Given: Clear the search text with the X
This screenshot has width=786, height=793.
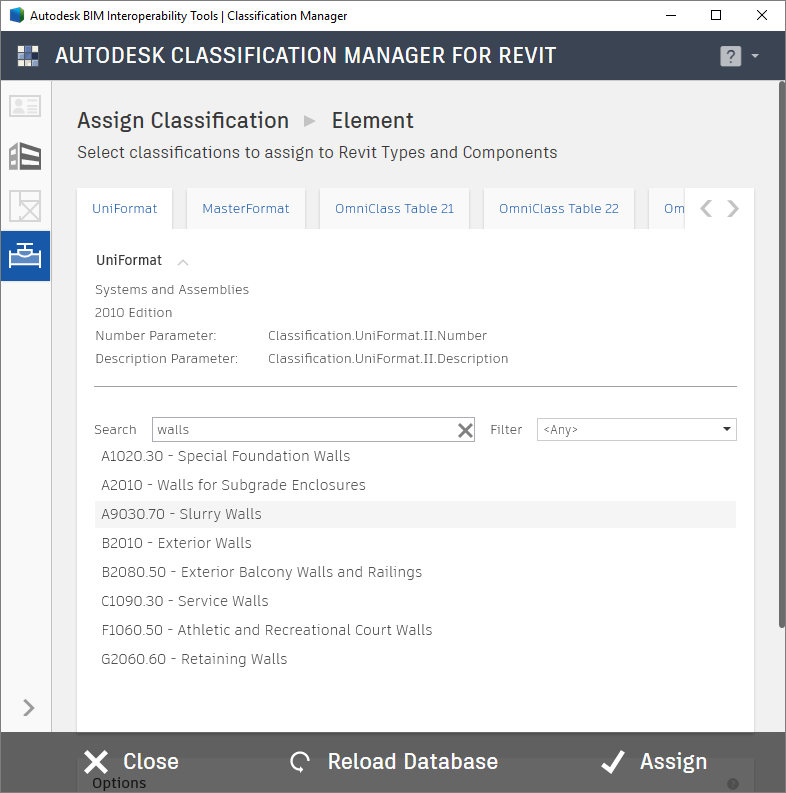Looking at the screenshot, I should [465, 430].
